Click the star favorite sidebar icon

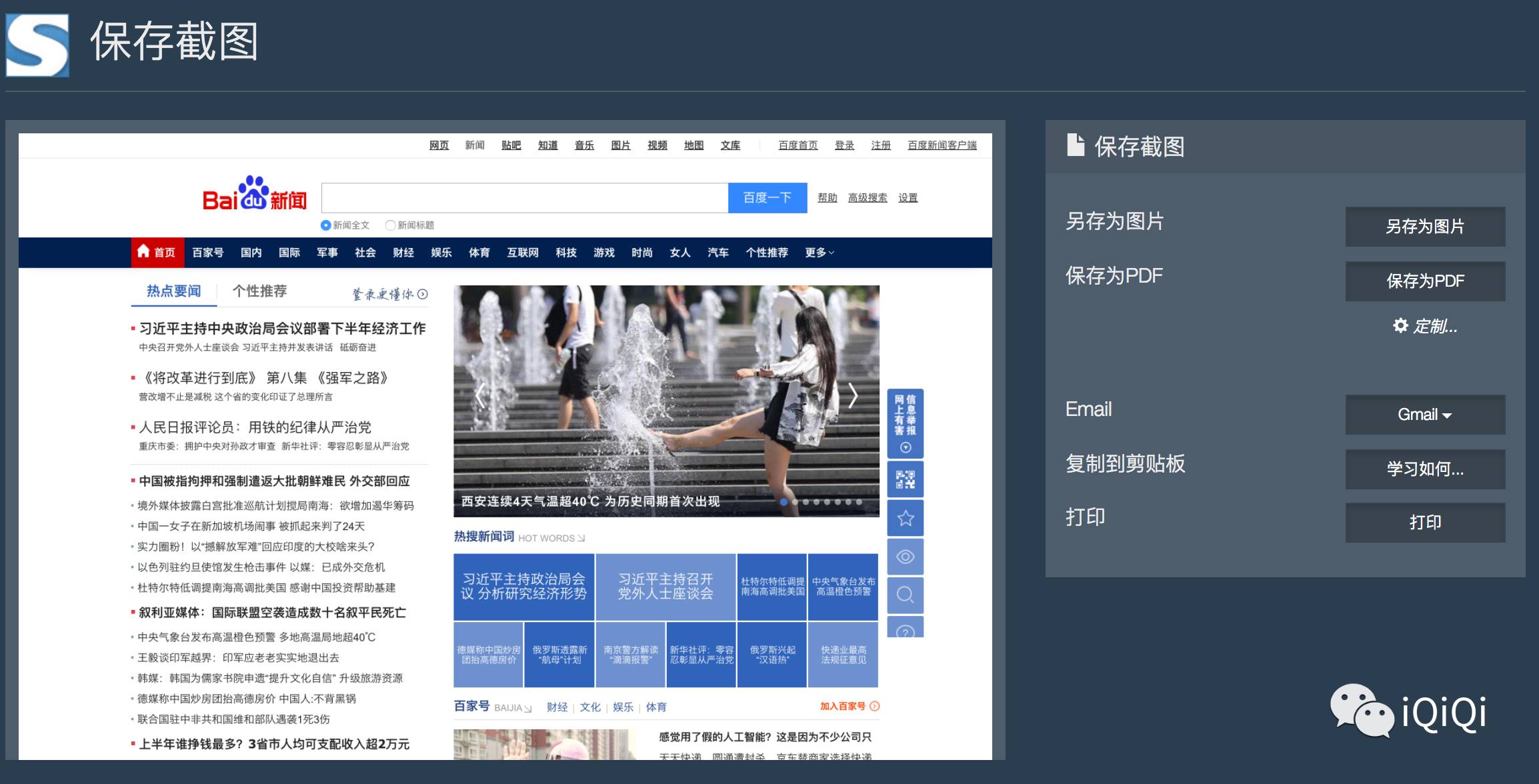(905, 518)
